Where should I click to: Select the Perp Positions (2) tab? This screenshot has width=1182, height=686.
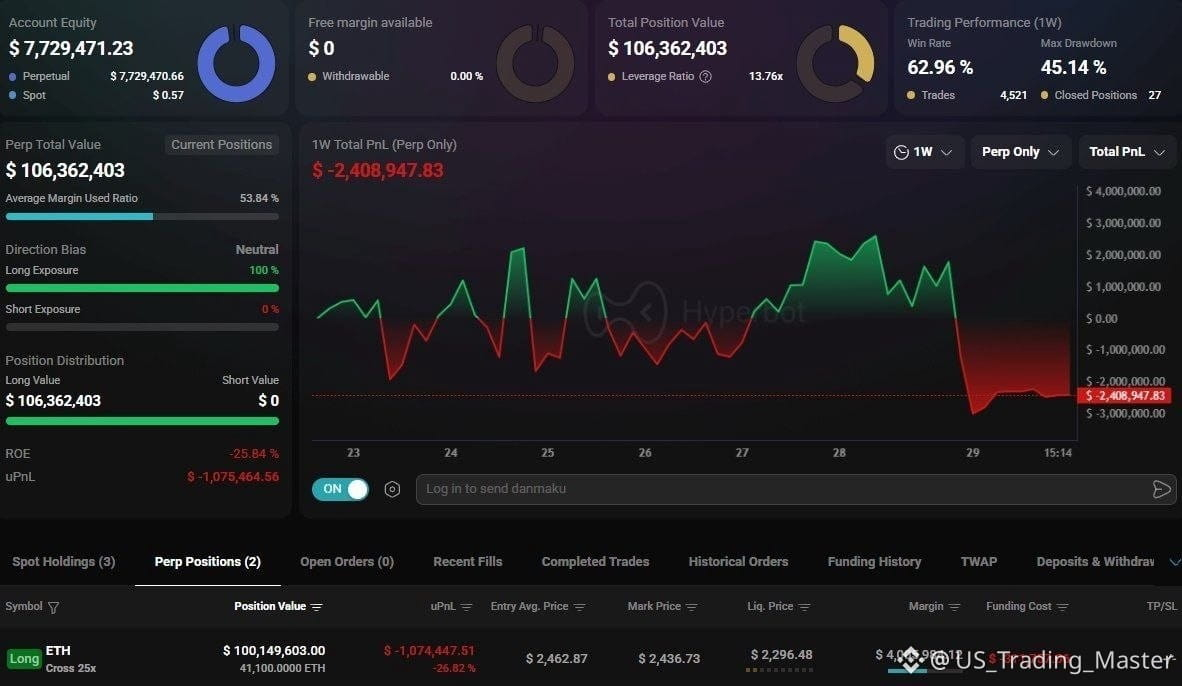(x=207, y=562)
